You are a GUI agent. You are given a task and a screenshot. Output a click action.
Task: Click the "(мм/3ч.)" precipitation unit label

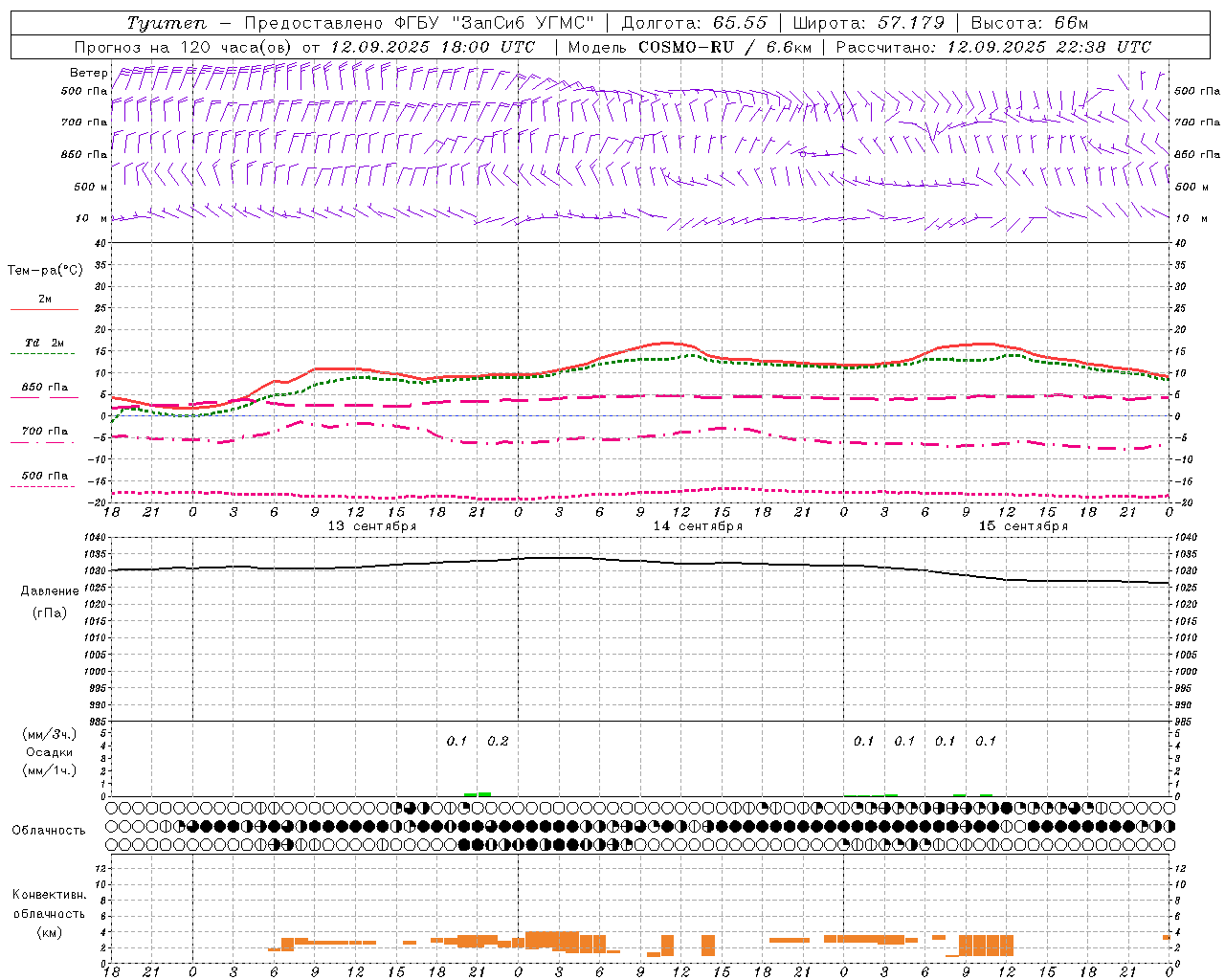(x=49, y=734)
